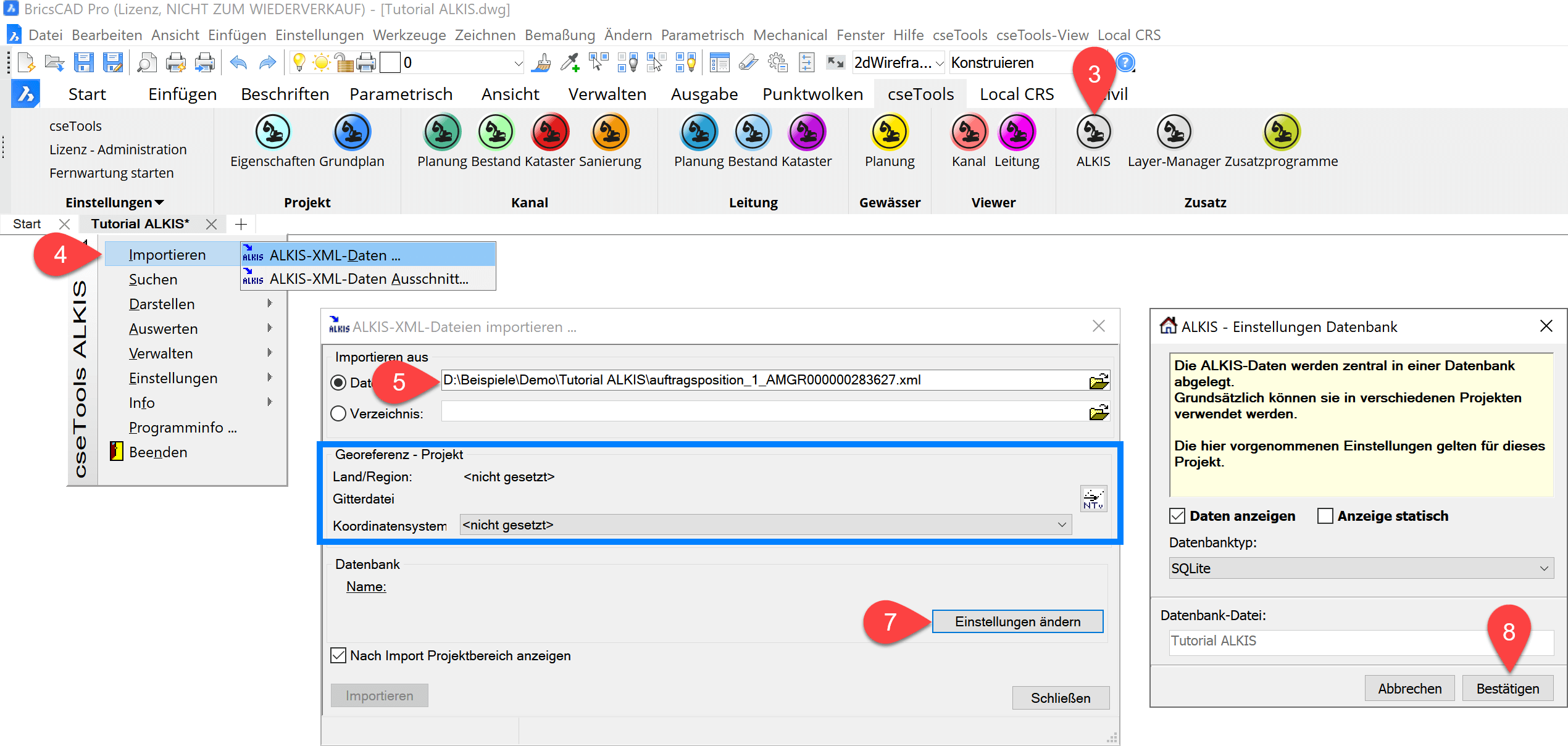Click the Gewässer Planung yellow icon

889,132
